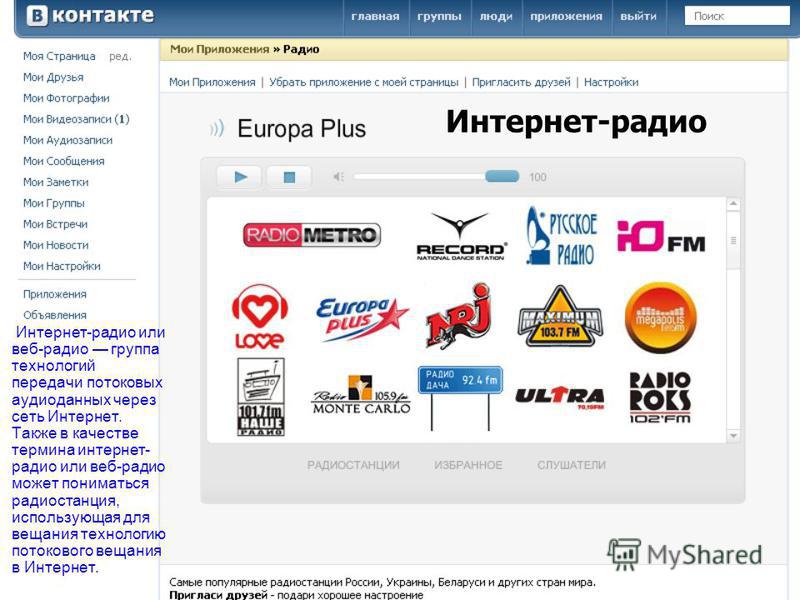This screenshot has width=800, height=600.
Task: Open Мои Друзья in sidebar
Action: (53, 77)
